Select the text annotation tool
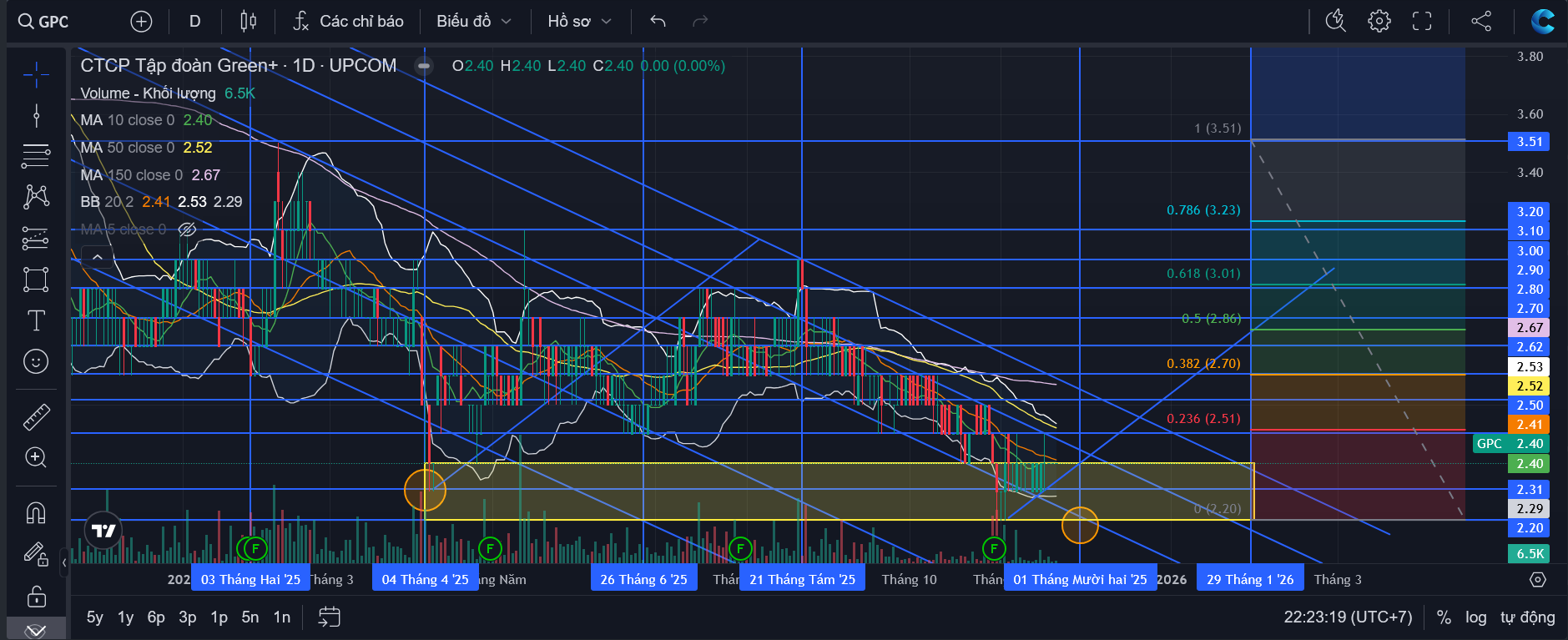The width and height of the screenshot is (1568, 640). (36, 320)
